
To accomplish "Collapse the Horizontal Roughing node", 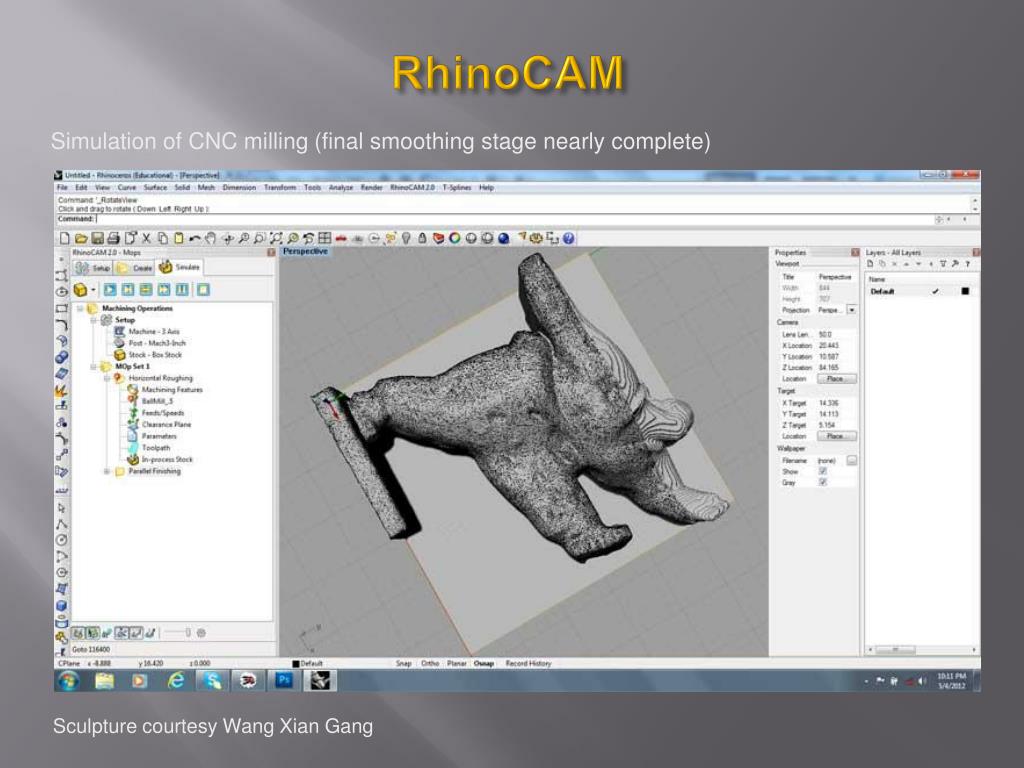I will pos(106,378).
